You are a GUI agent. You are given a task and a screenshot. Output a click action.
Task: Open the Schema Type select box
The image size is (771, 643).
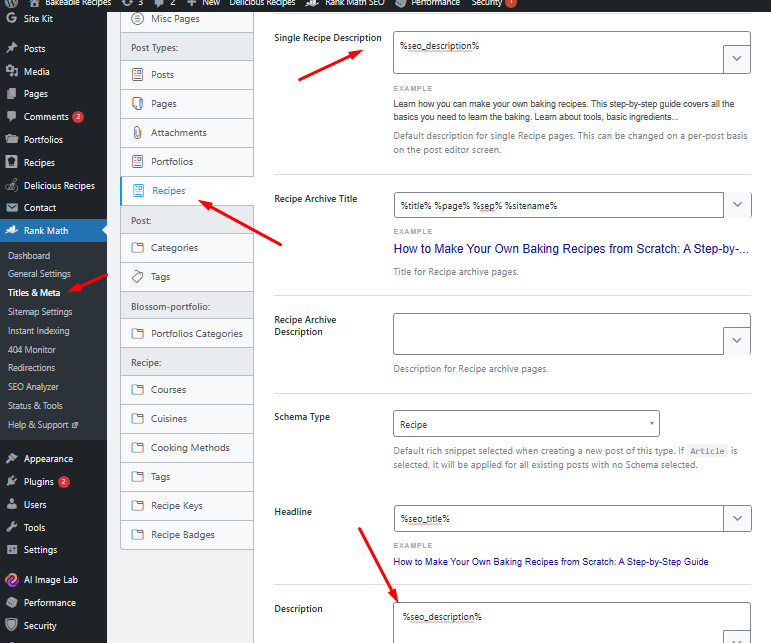pyautogui.click(x=526, y=424)
